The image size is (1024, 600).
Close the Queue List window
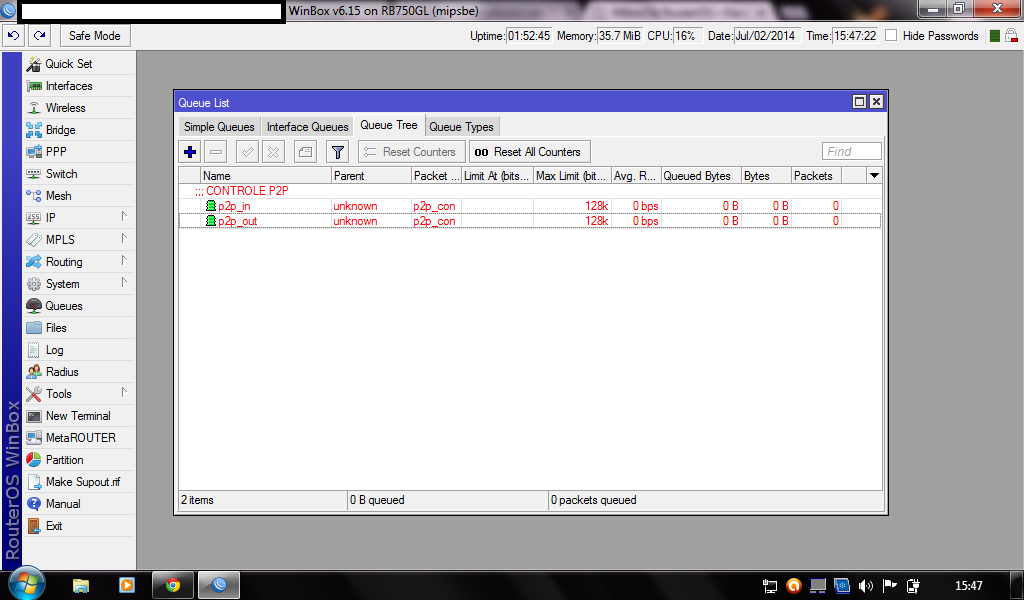(x=876, y=102)
